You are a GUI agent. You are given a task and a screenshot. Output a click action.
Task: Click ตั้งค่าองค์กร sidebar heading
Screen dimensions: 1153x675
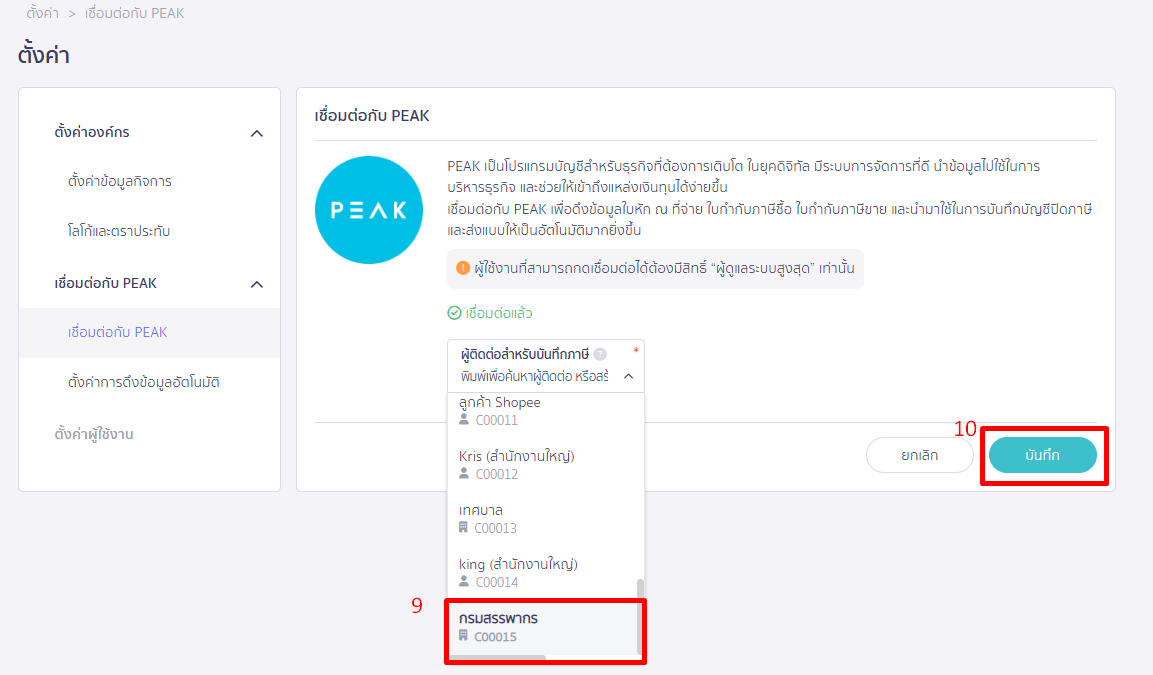92,132
